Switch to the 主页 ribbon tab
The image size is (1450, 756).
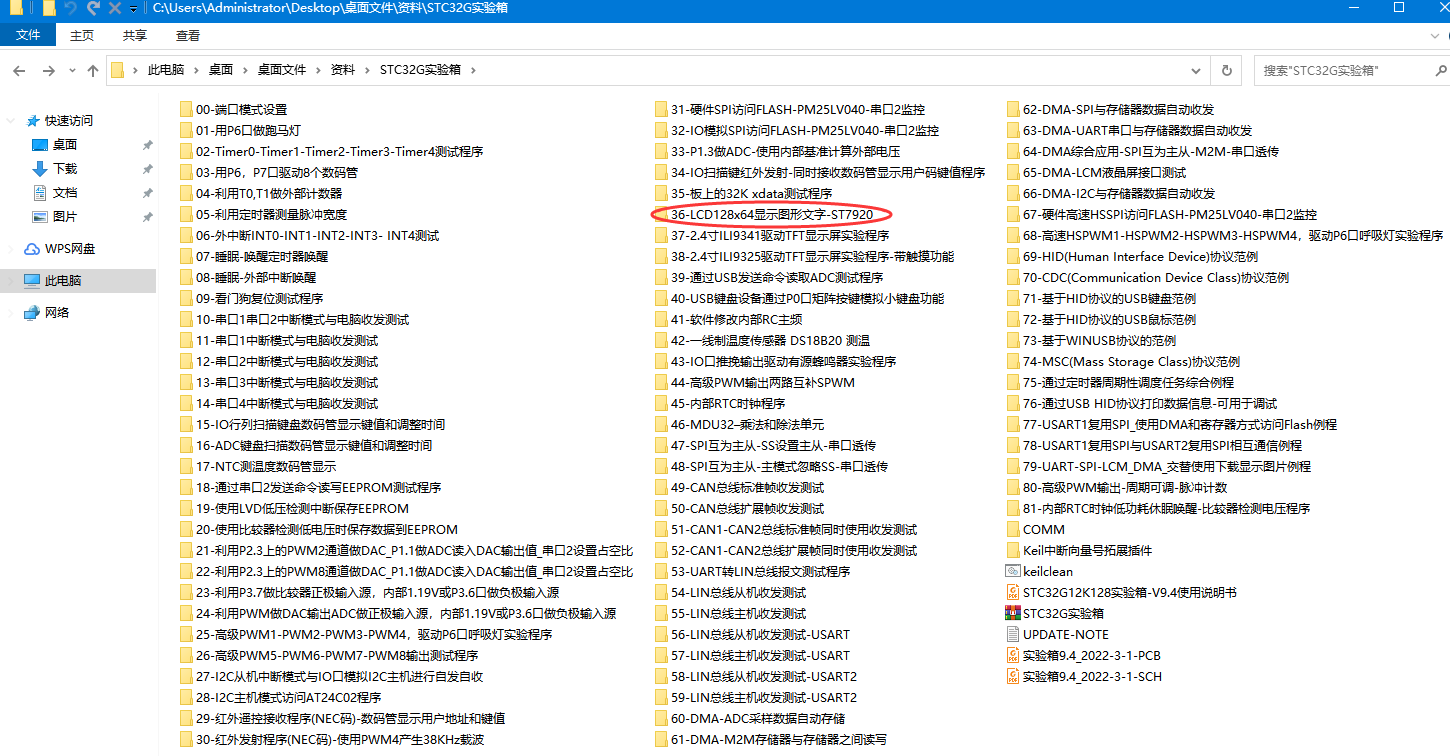[82, 35]
